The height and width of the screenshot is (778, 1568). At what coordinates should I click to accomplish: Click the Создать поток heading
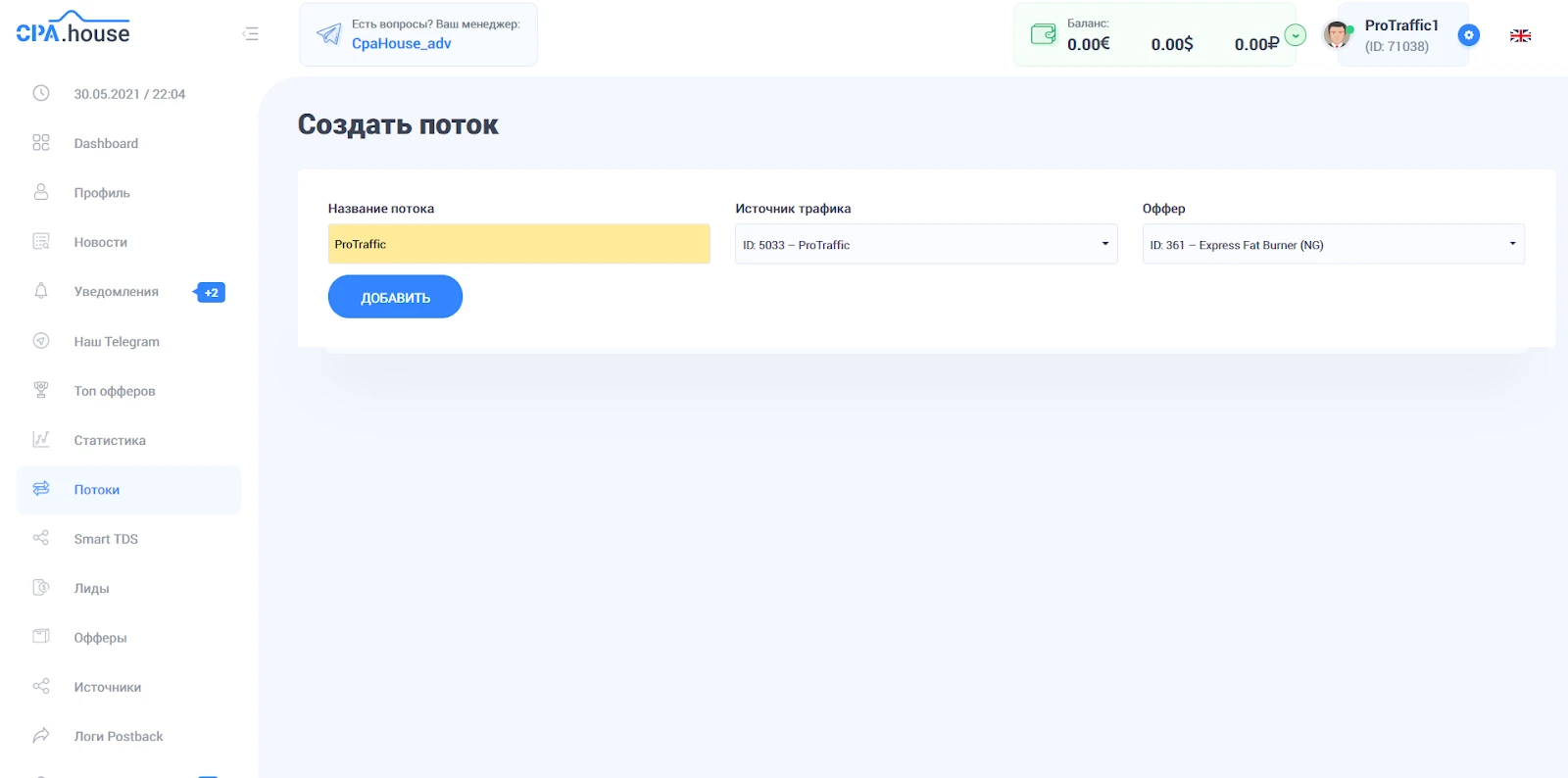398,124
